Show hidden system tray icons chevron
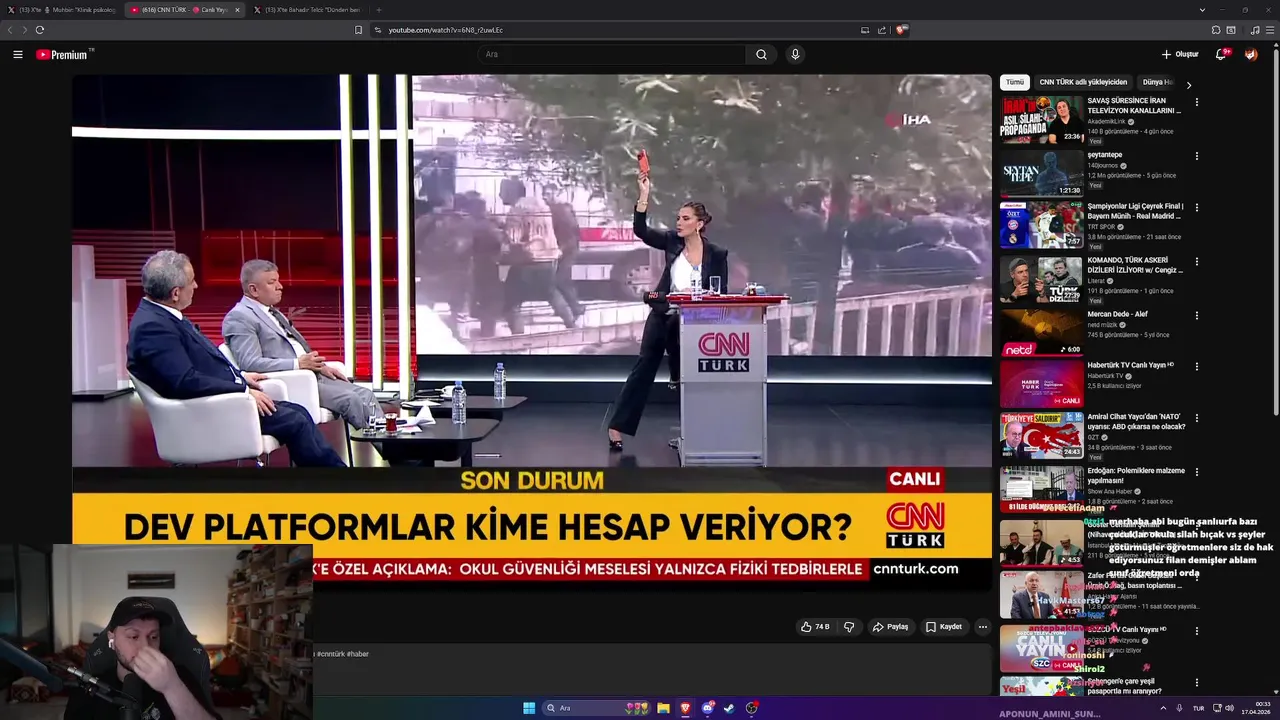The width and height of the screenshot is (1280, 720). (1162, 708)
